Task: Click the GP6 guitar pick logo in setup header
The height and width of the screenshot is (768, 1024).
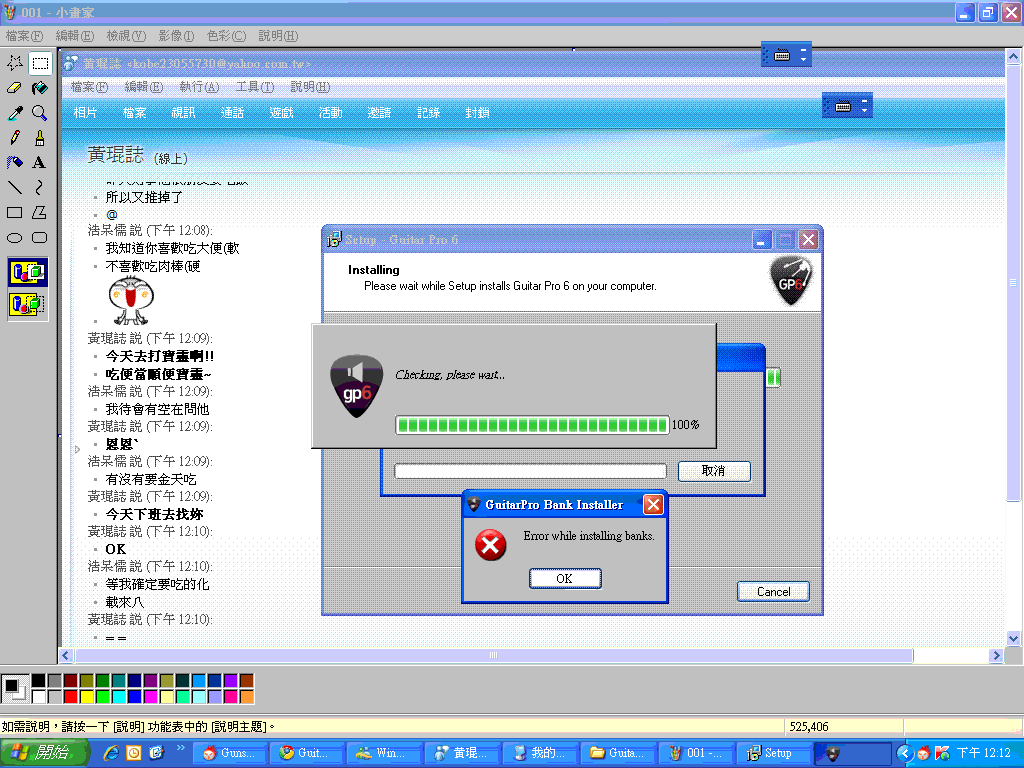Action: (x=791, y=280)
